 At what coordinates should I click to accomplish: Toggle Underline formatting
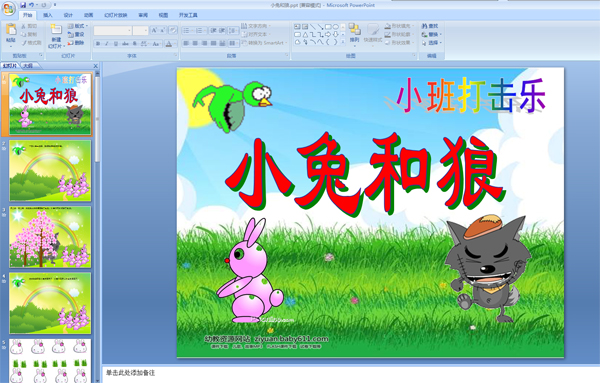click(x=116, y=44)
